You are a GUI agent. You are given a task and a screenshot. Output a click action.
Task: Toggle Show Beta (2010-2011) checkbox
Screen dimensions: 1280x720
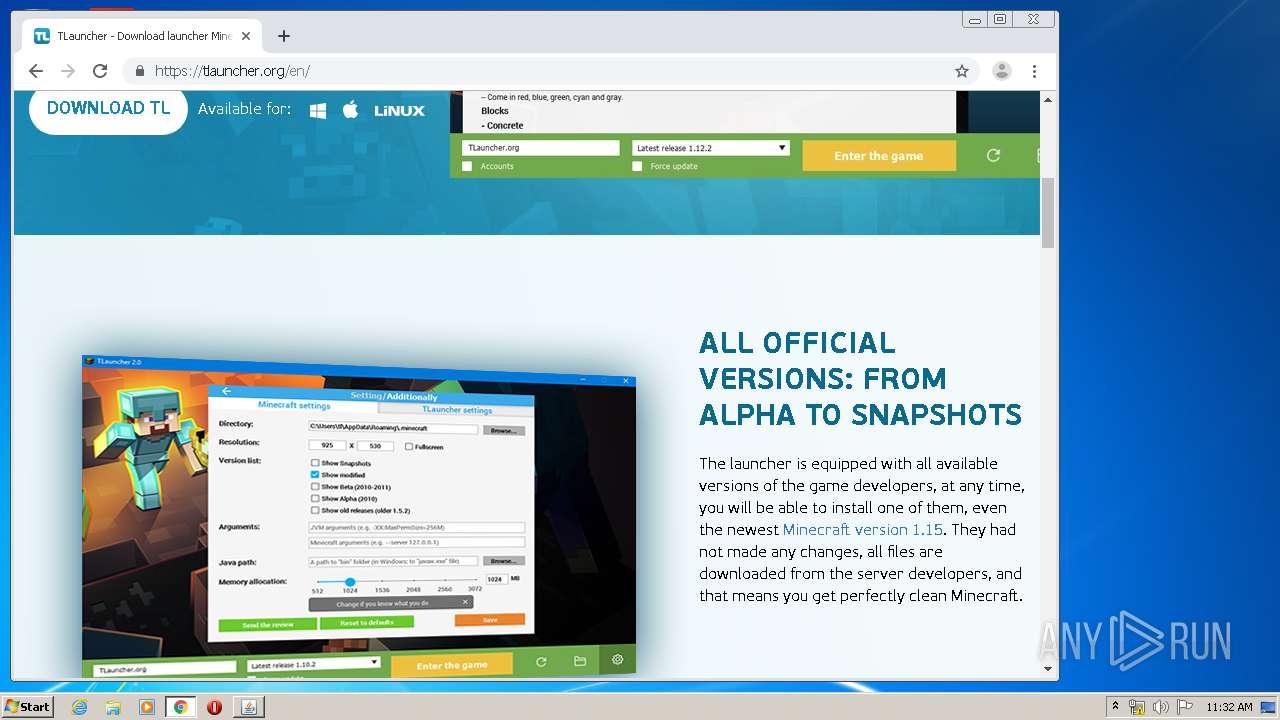315,486
